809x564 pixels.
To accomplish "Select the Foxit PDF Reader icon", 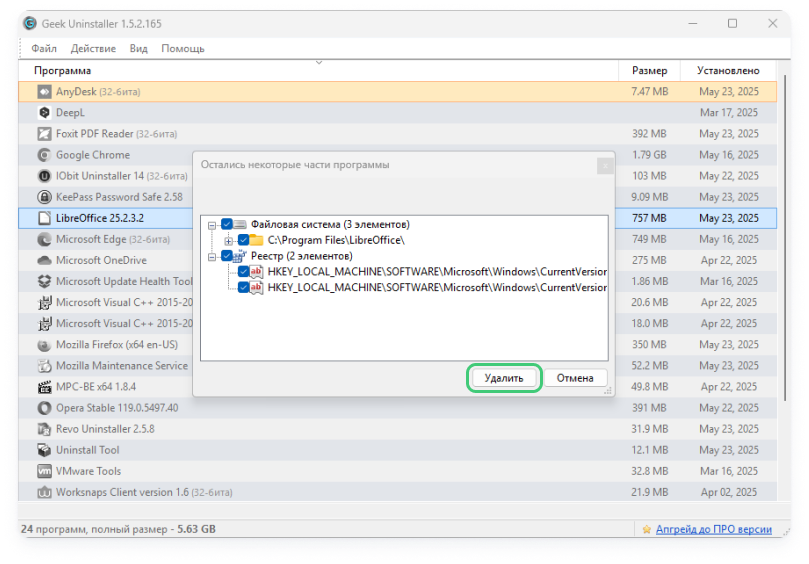I will [x=44, y=134].
